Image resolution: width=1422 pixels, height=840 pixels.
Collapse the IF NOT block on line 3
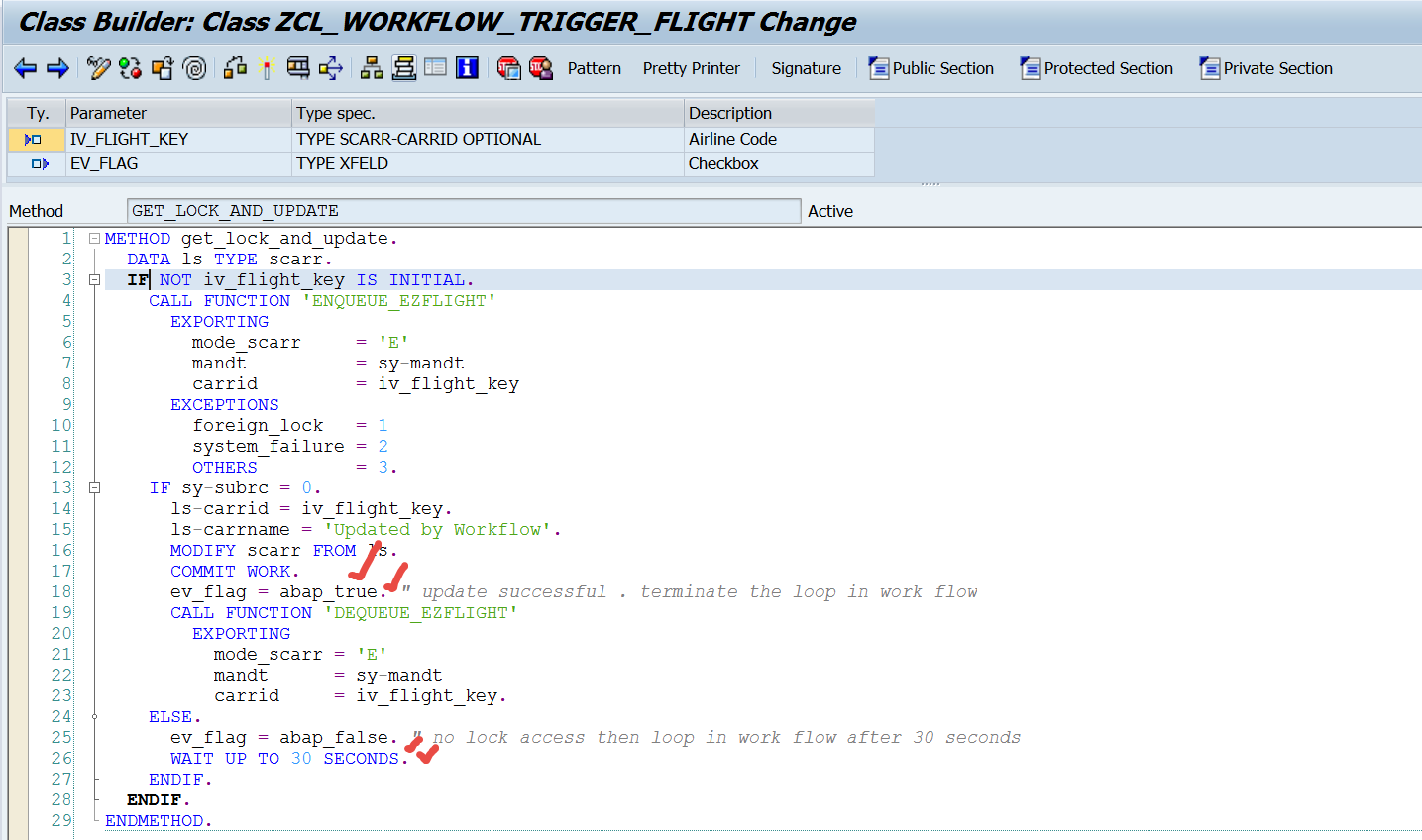point(94,280)
